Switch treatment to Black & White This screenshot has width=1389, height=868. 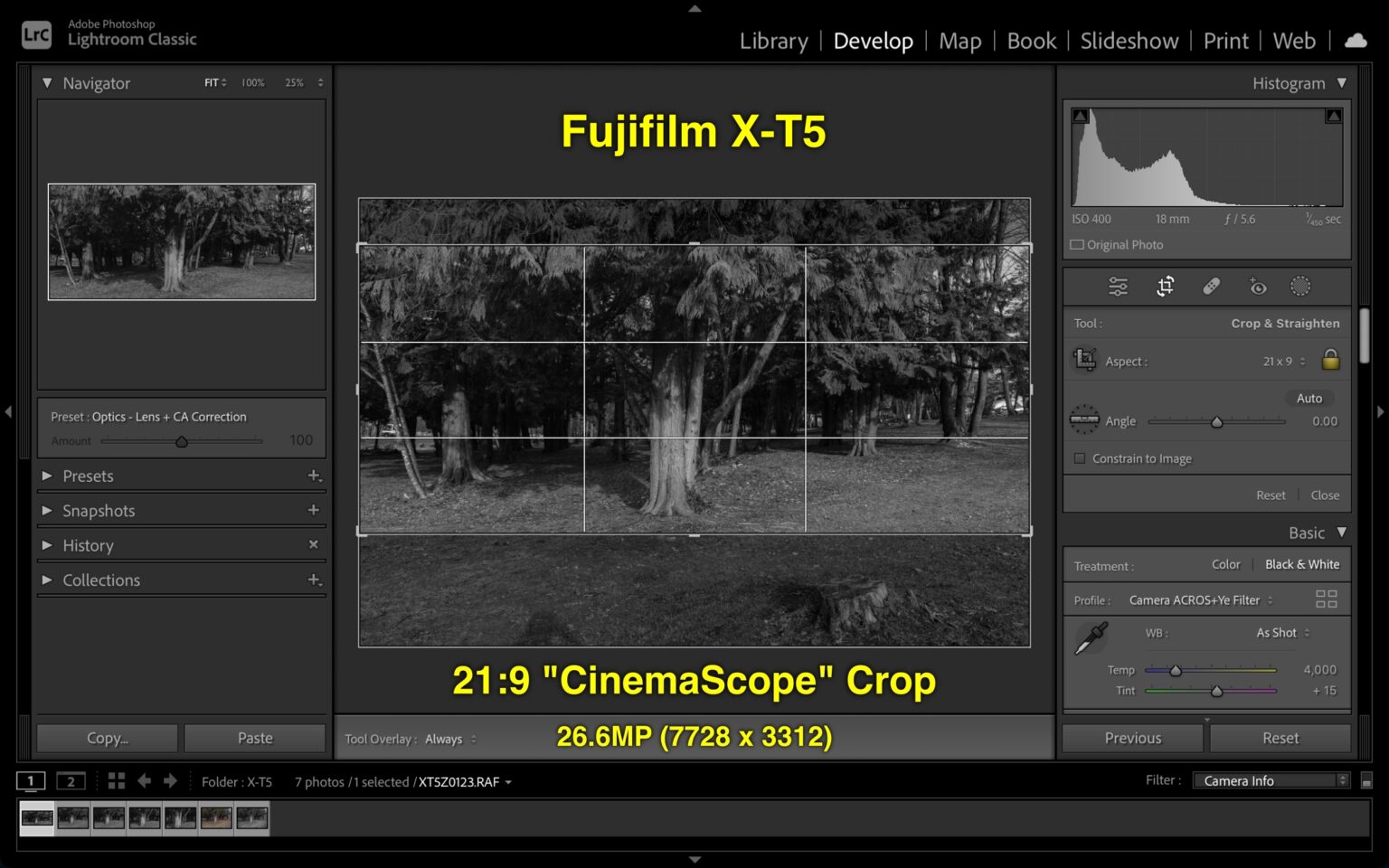[1301, 564]
